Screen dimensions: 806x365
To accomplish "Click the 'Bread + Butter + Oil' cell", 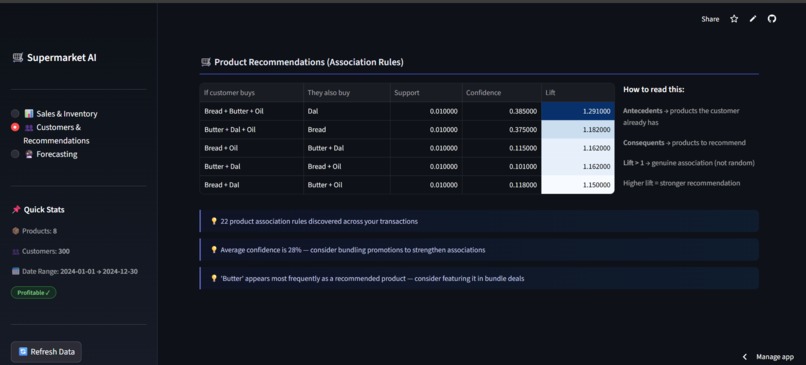I will point(251,111).
